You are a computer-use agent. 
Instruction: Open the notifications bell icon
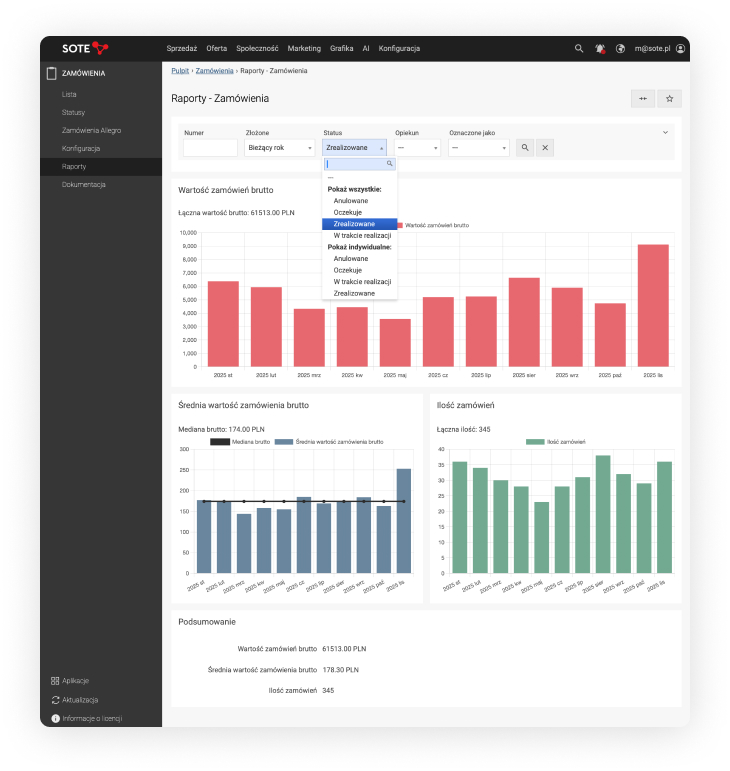[600, 48]
